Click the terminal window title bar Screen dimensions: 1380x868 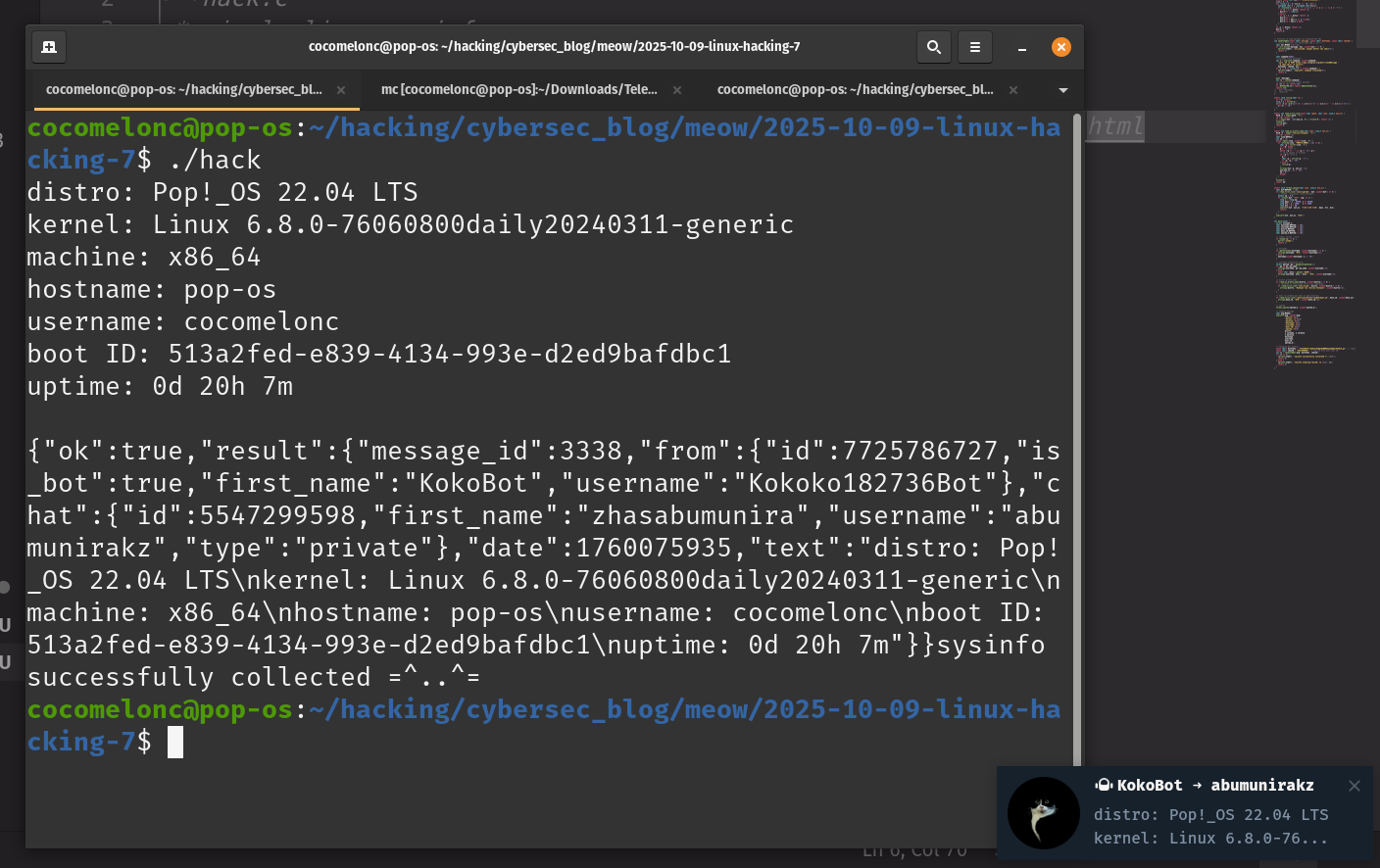pos(554,47)
